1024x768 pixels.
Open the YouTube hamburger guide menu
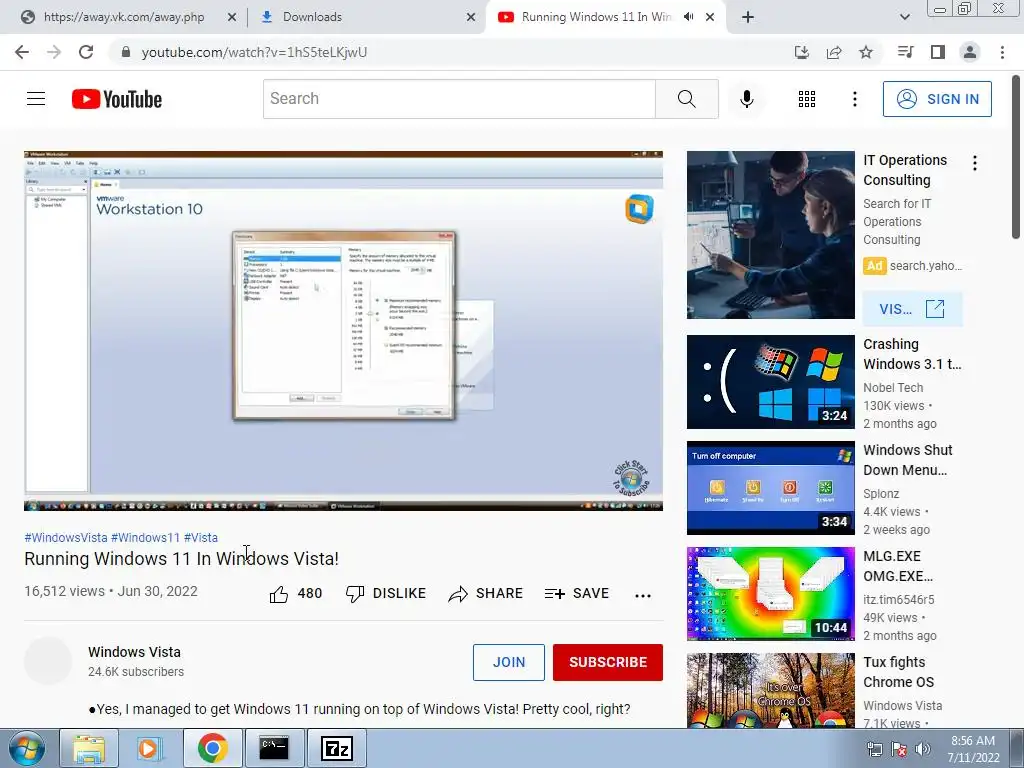36,99
